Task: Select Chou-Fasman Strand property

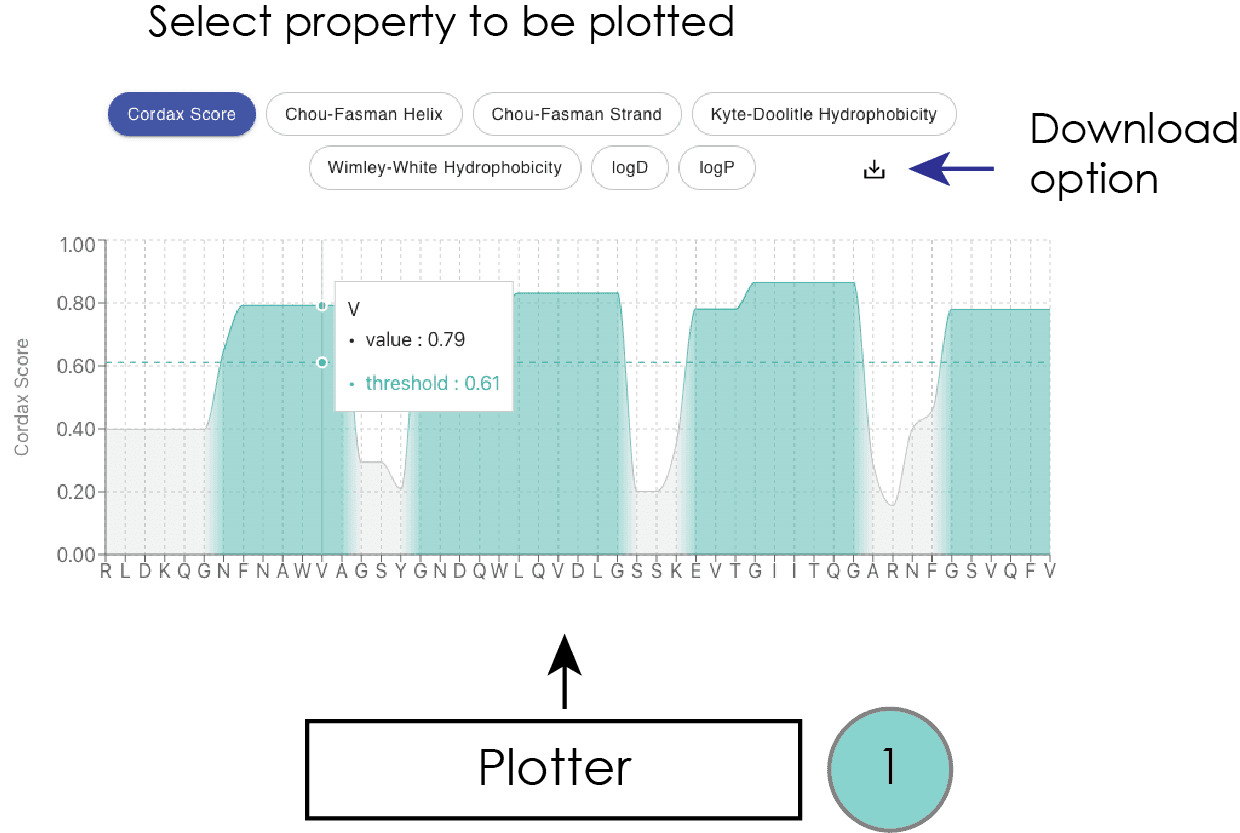Action: pyautogui.click(x=577, y=114)
